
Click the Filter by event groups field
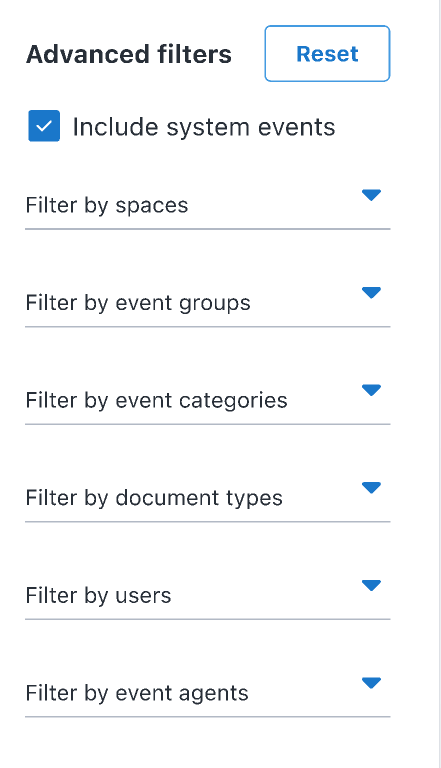[x=208, y=302]
